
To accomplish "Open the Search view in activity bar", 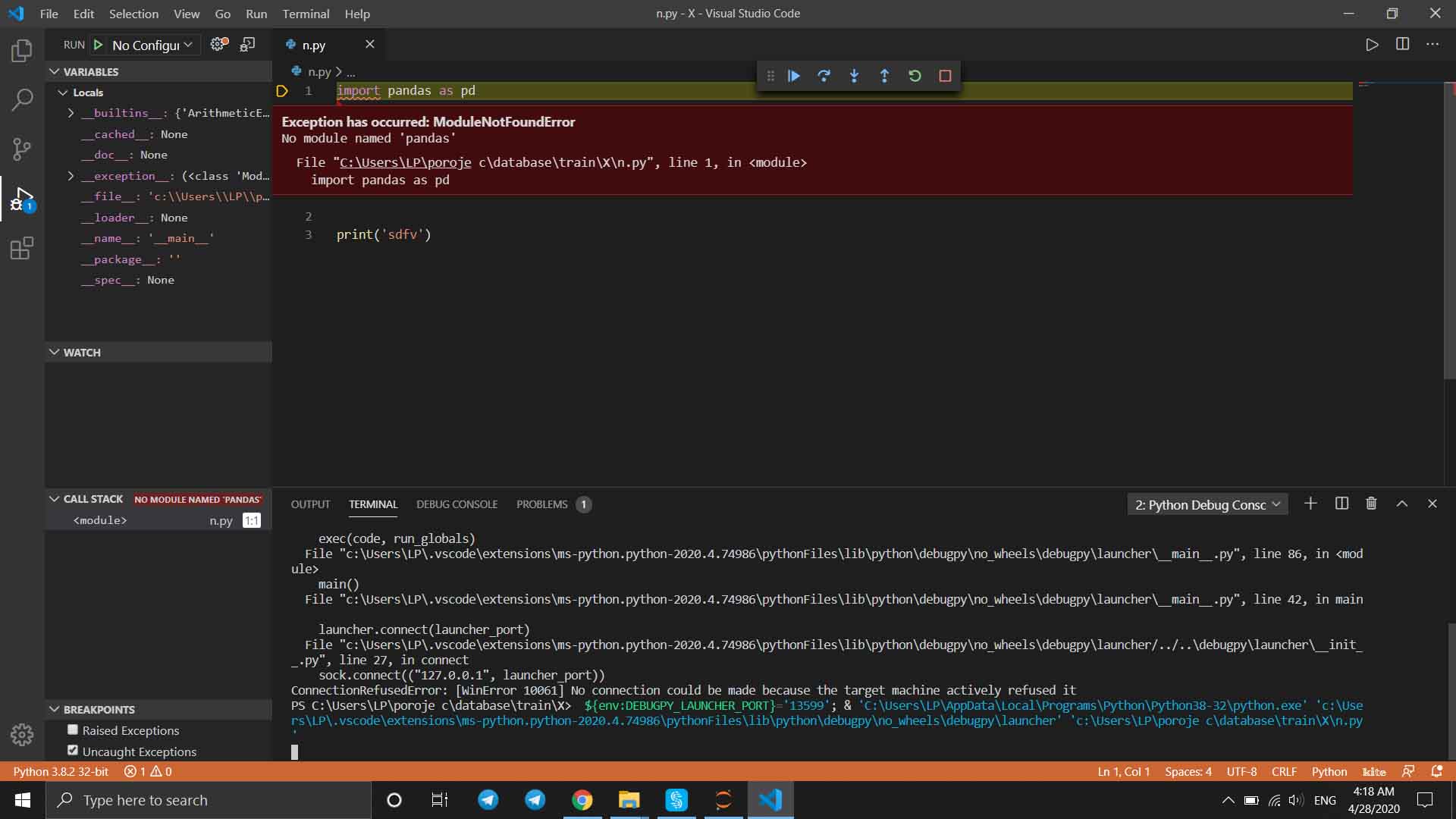I will (x=22, y=99).
